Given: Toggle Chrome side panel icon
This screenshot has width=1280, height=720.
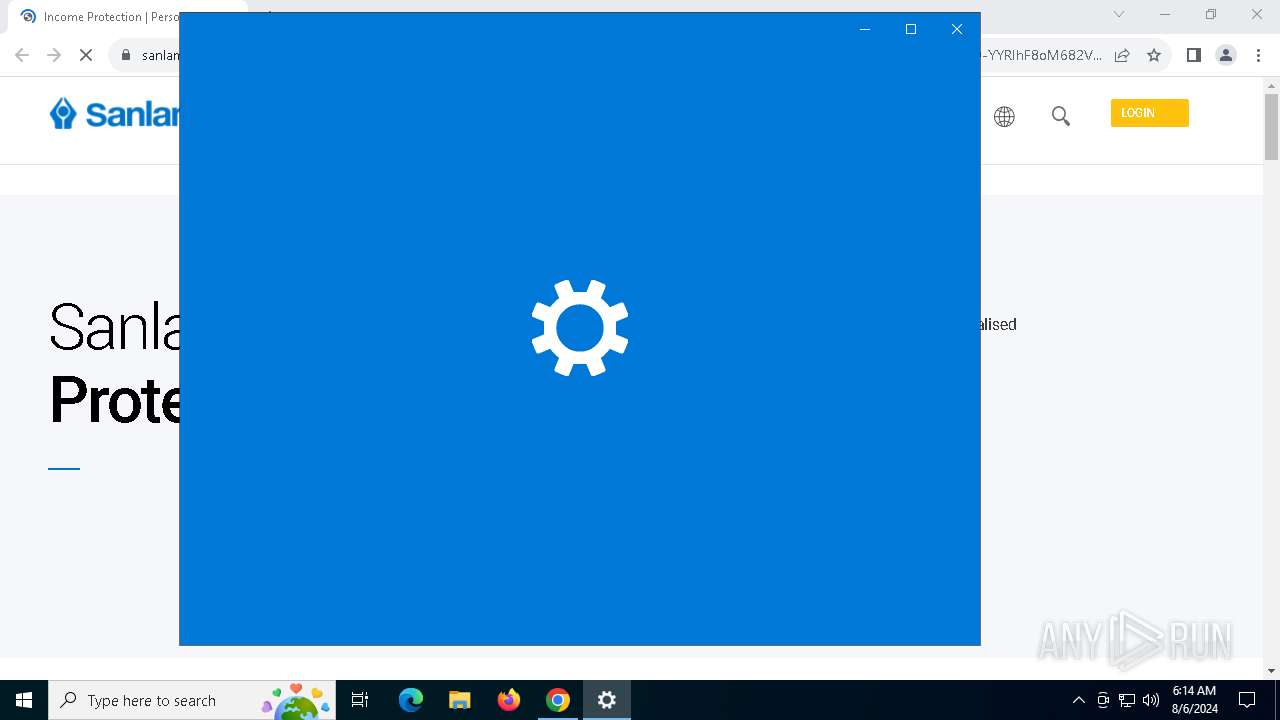Looking at the screenshot, I should point(1193,55).
